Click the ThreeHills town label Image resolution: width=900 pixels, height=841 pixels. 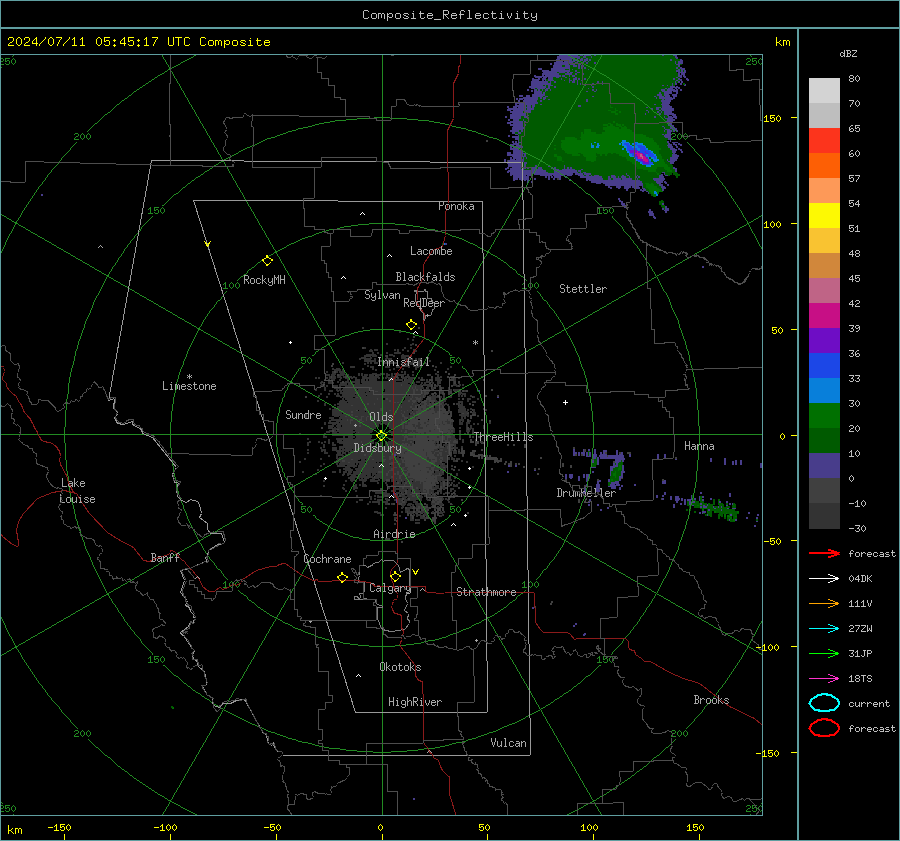[503, 437]
